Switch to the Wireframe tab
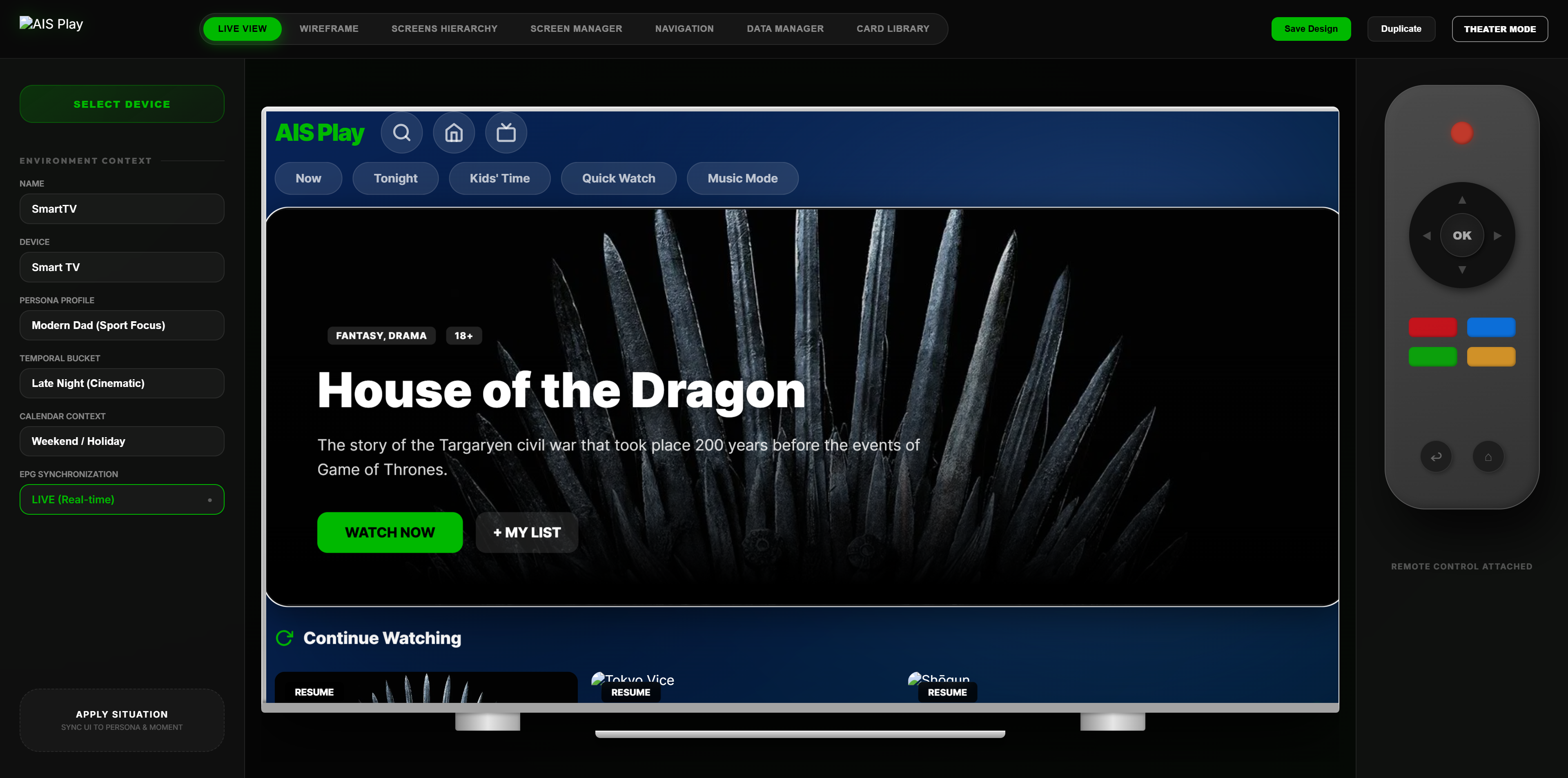1568x778 pixels. [x=329, y=29]
